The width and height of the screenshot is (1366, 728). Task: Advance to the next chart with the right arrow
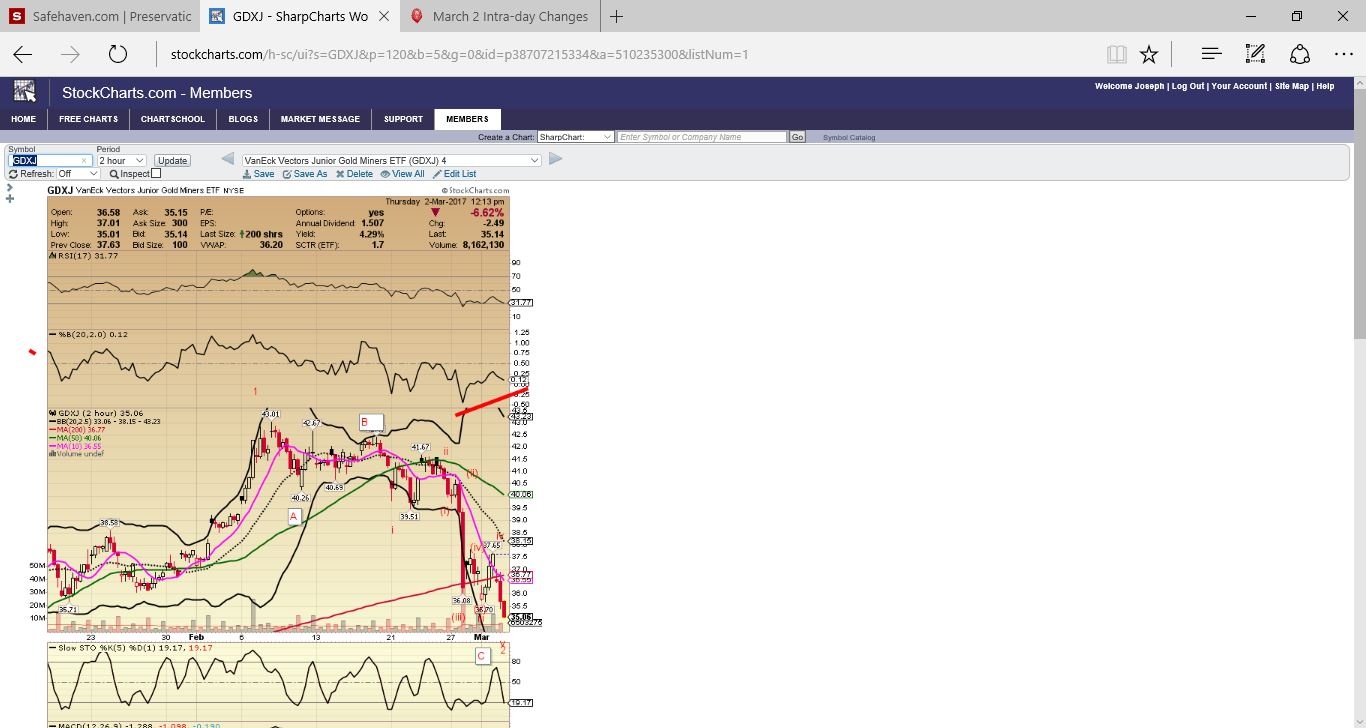pos(556,159)
